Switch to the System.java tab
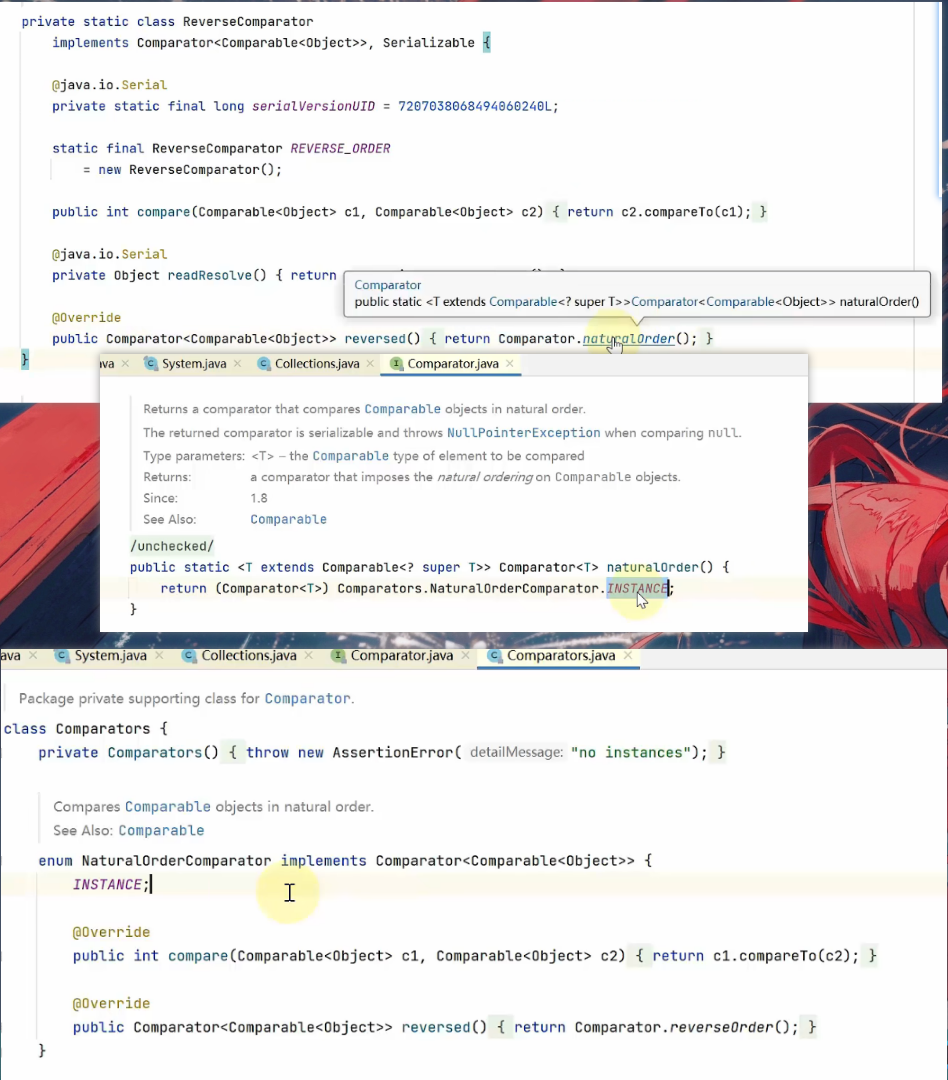948x1080 pixels. [x=193, y=363]
